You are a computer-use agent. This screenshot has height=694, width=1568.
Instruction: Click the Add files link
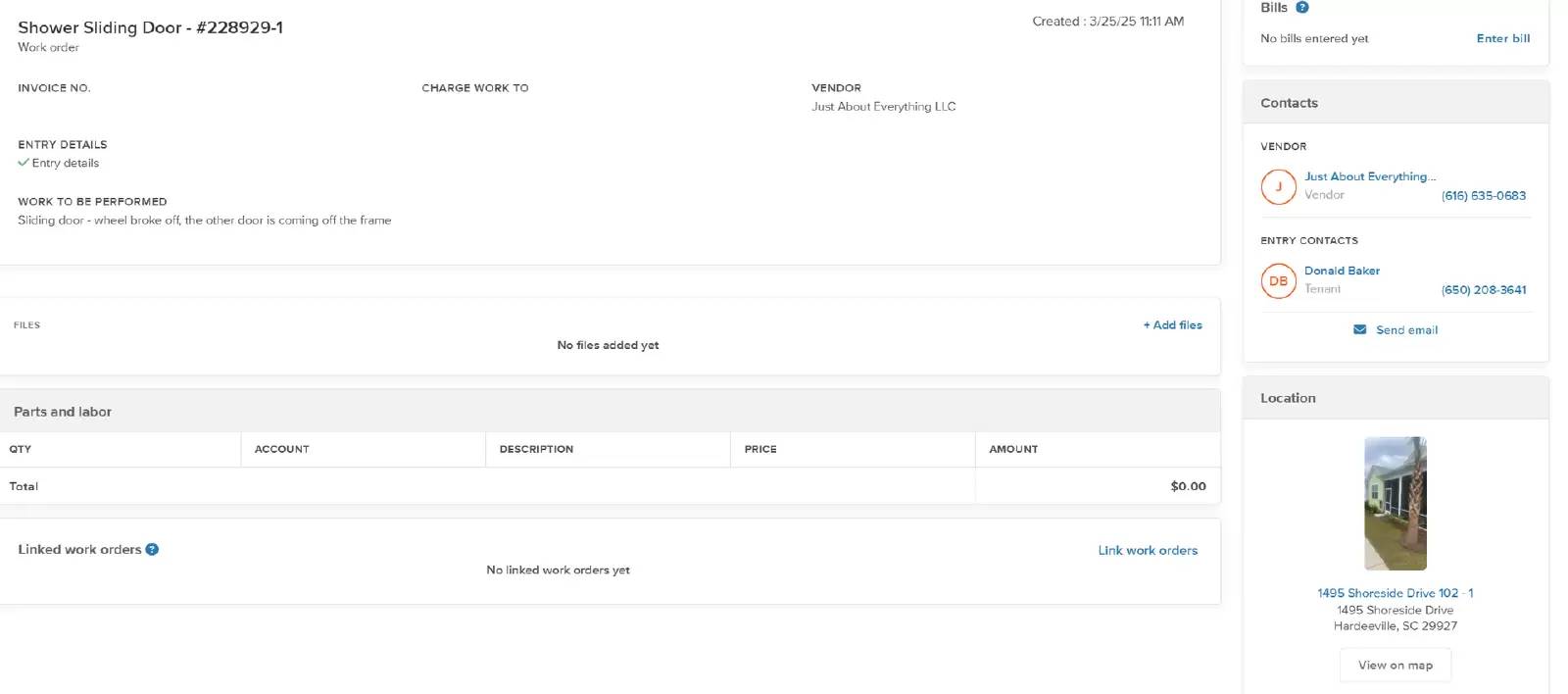click(1172, 325)
